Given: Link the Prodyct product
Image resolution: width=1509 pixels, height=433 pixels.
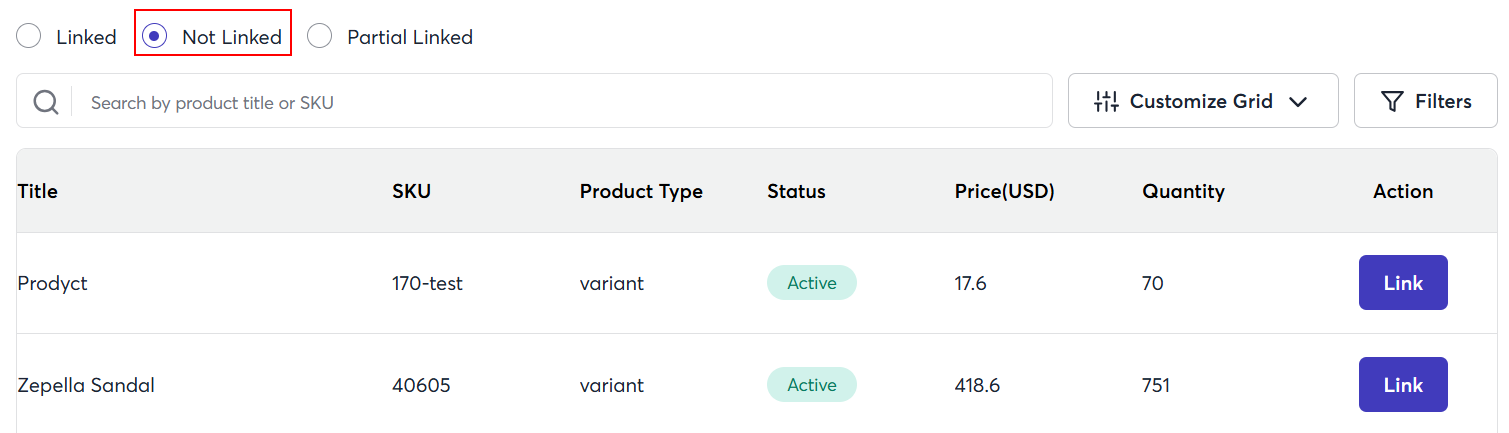Looking at the screenshot, I should coord(1402,283).
